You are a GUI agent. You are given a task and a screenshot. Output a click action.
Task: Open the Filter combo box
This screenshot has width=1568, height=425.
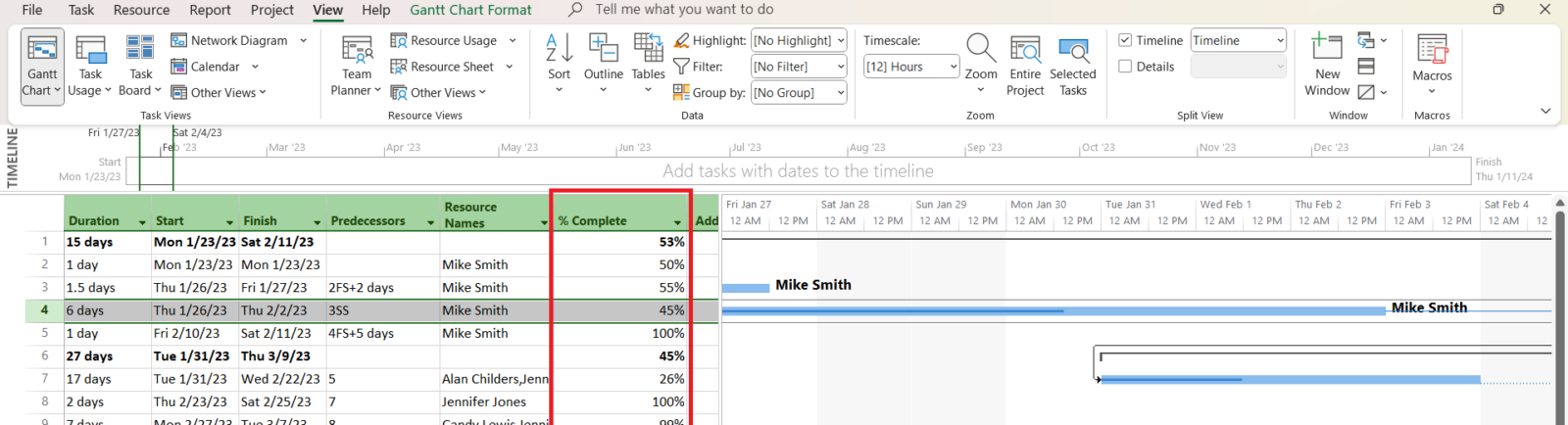pos(799,67)
